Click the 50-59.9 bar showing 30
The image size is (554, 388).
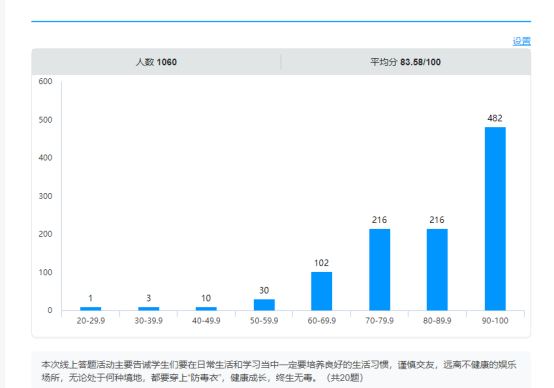(264, 305)
